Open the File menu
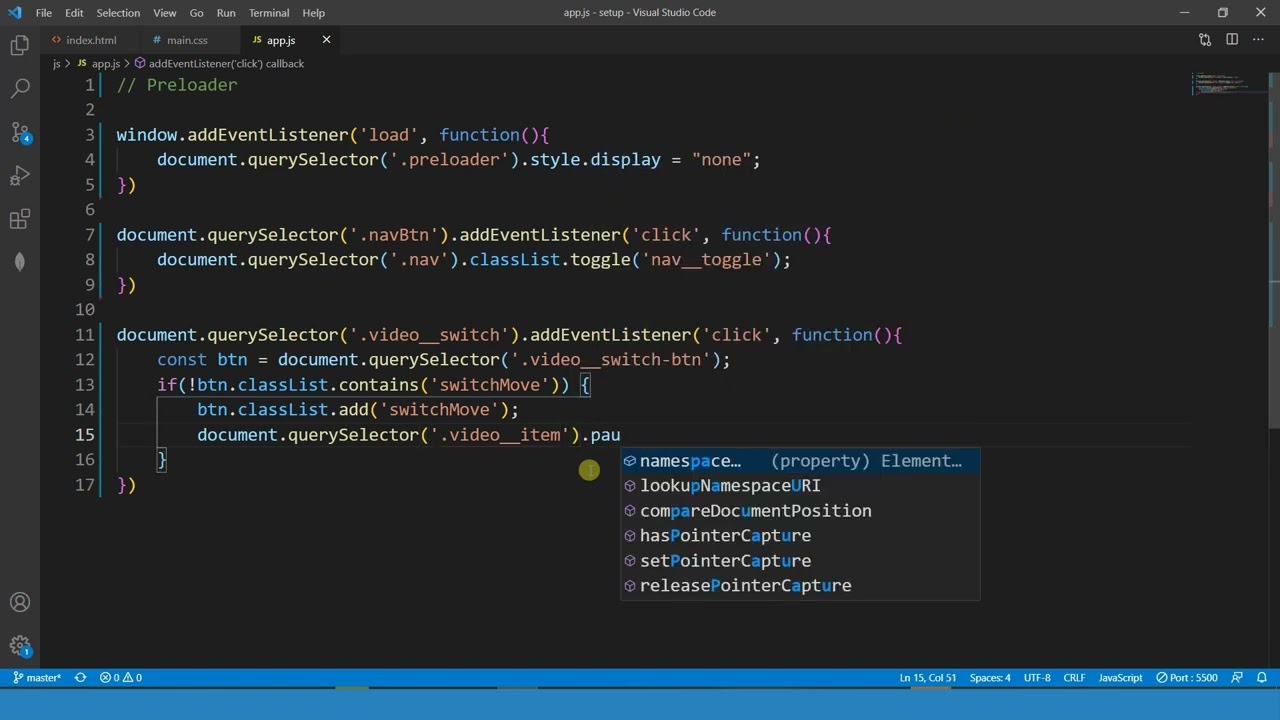Image resolution: width=1280 pixels, height=720 pixels. [x=44, y=13]
